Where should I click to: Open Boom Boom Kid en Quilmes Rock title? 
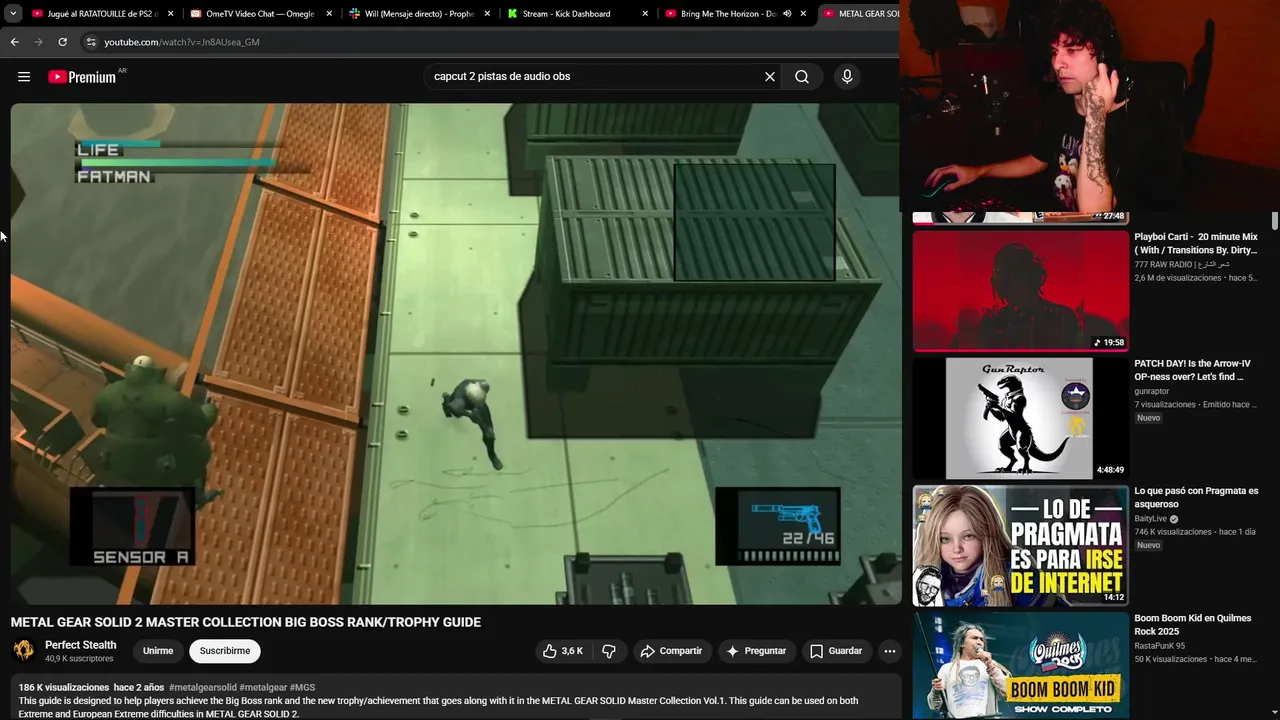coord(1193,625)
